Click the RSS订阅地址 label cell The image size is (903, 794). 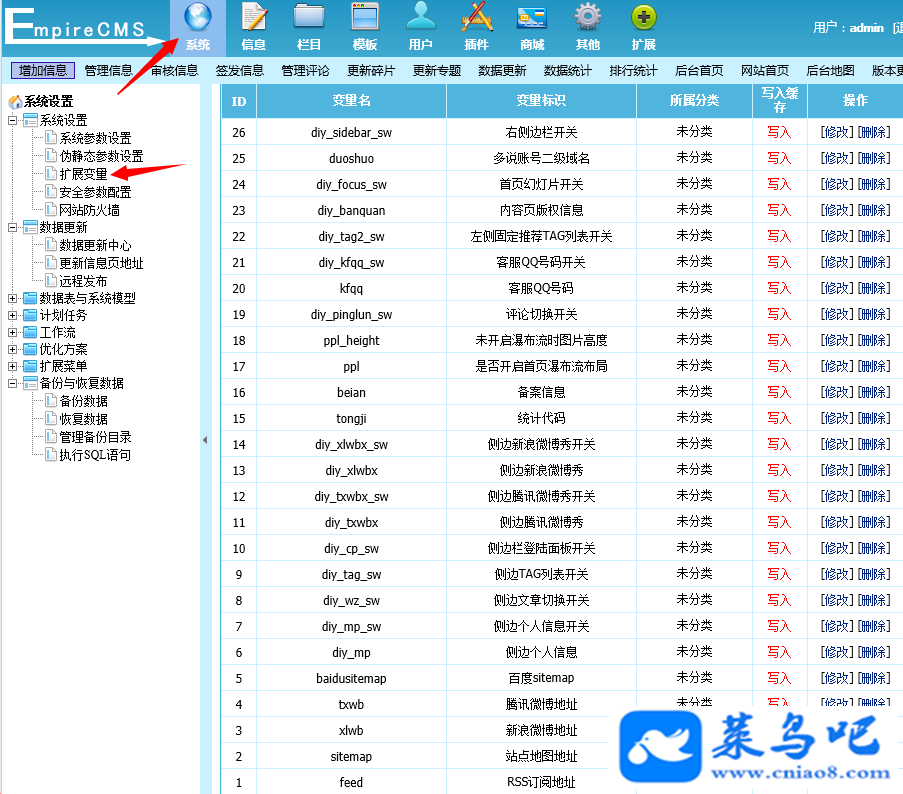541,782
